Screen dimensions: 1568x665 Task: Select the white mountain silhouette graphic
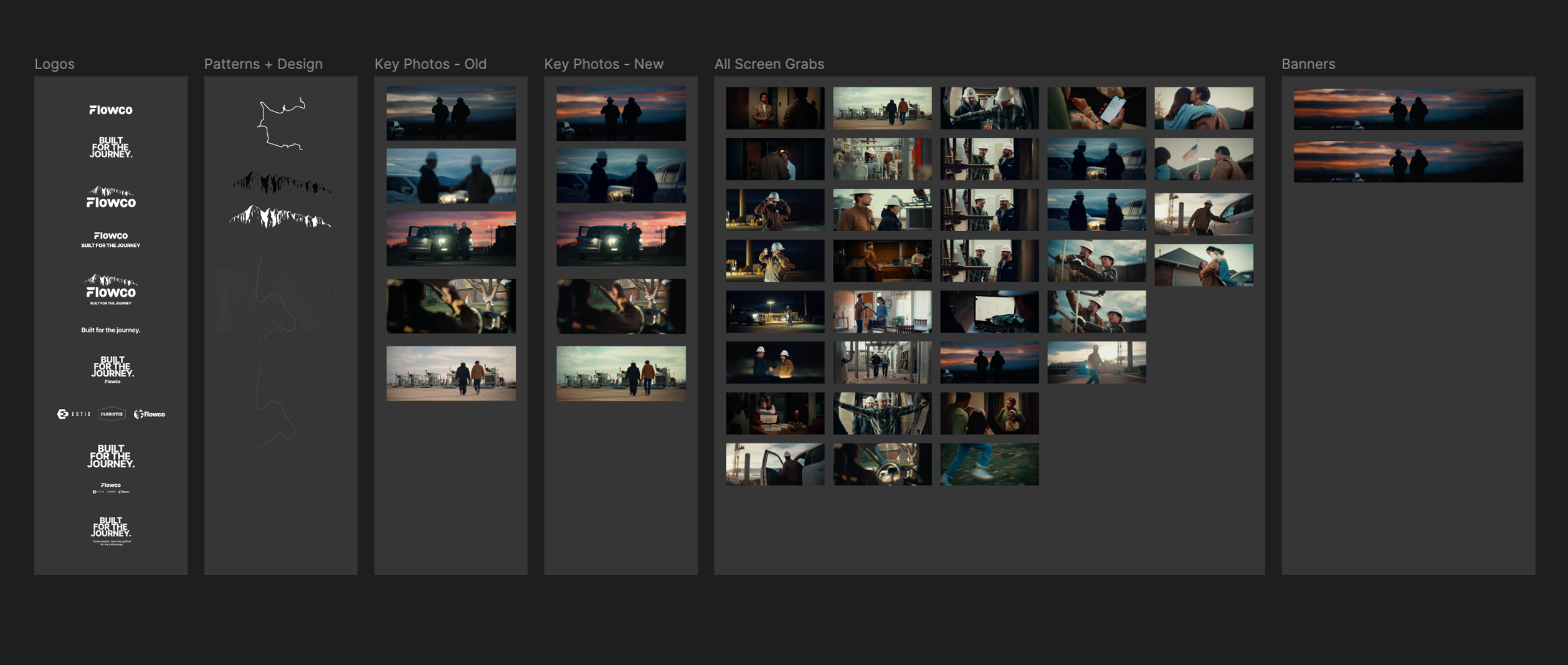(280, 216)
